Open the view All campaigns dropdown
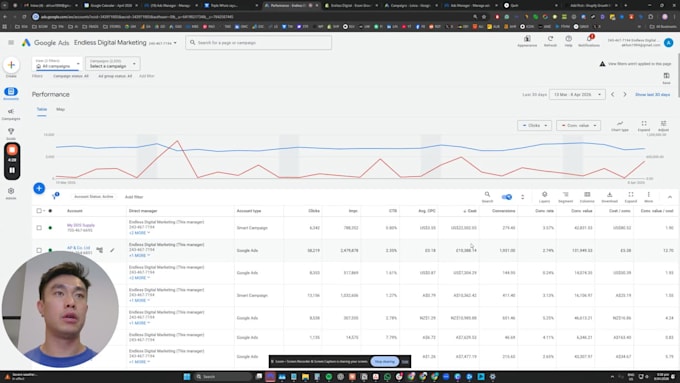Screen dimensions: 680x383 [57, 64]
